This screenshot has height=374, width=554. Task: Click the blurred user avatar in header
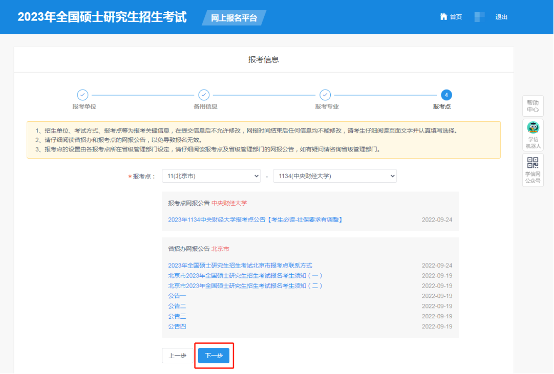[479, 17]
